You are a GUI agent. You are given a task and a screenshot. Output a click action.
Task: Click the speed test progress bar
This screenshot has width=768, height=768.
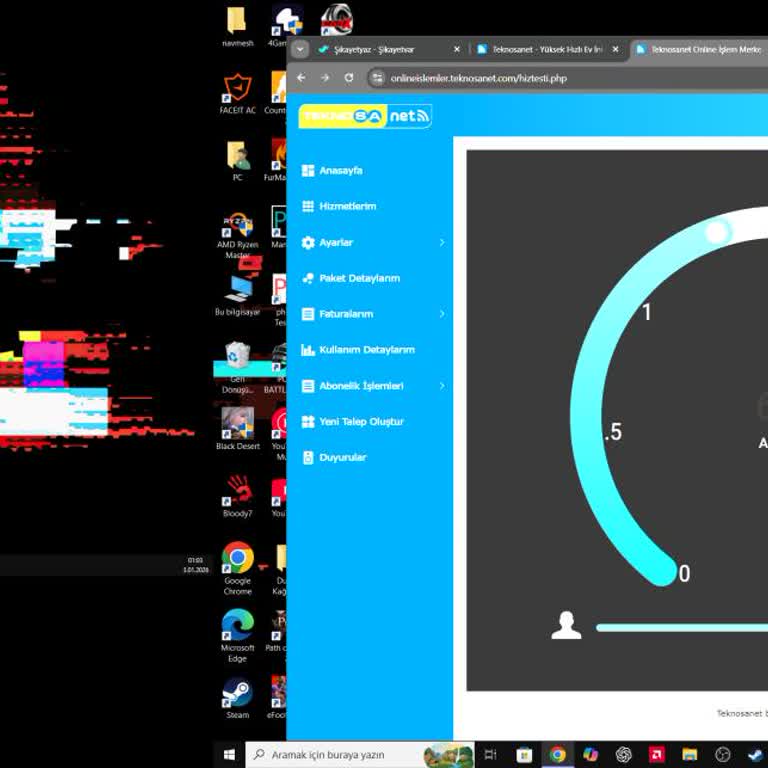(x=680, y=628)
